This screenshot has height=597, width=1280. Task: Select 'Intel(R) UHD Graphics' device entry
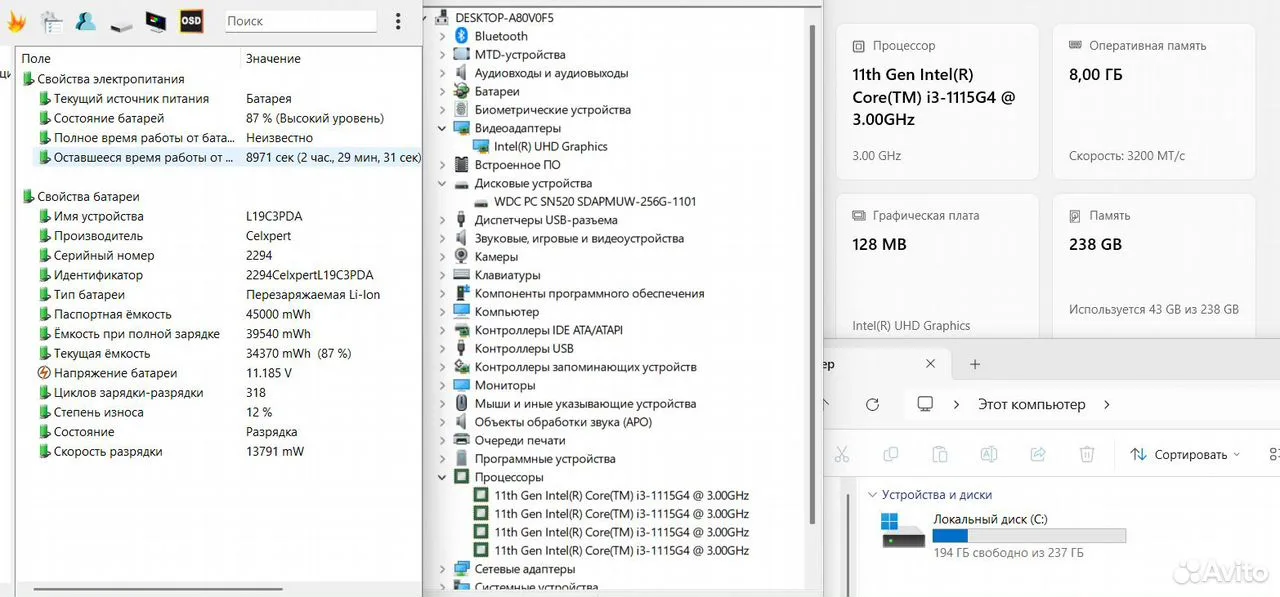(550, 147)
